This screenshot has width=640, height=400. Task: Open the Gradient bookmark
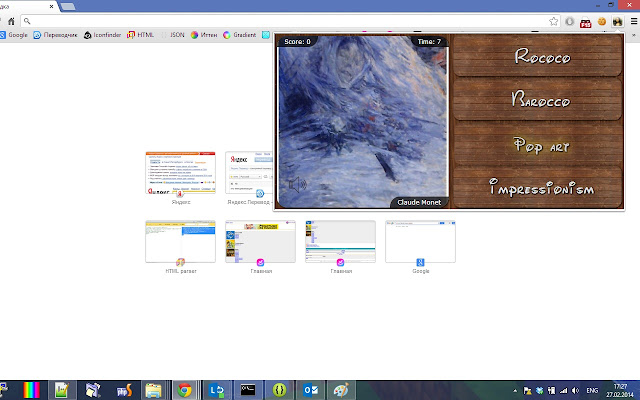(240, 35)
